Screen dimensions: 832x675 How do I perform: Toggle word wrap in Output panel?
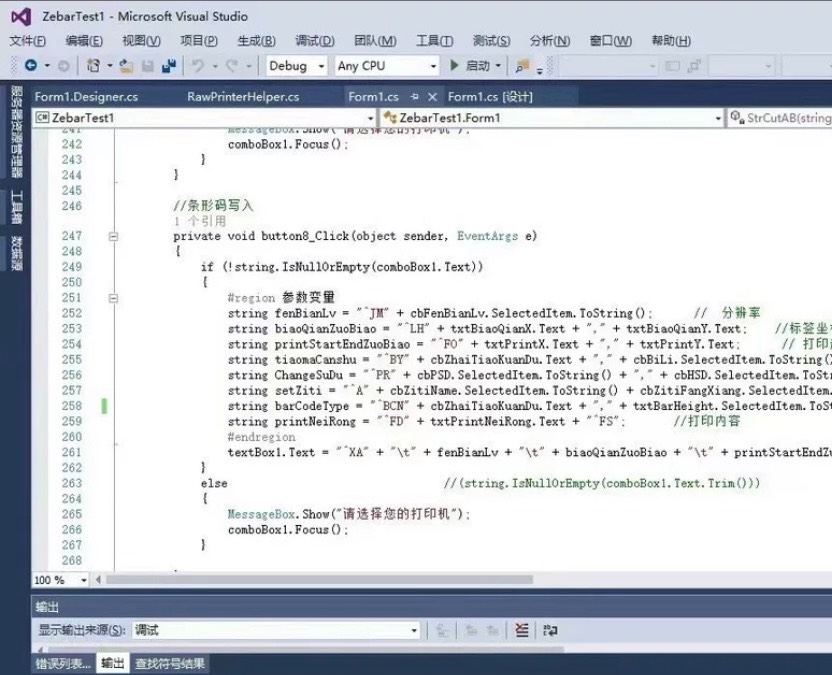coord(550,630)
